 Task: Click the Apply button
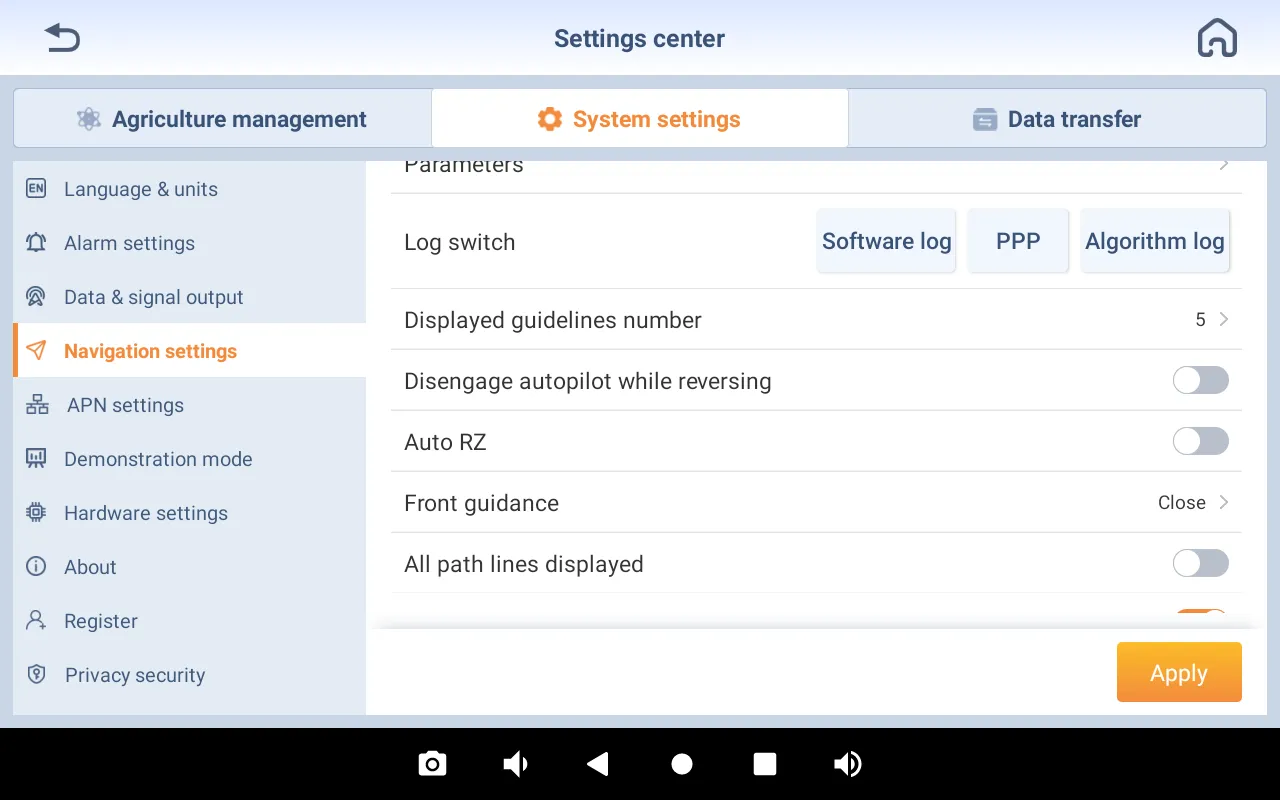tap(1179, 672)
